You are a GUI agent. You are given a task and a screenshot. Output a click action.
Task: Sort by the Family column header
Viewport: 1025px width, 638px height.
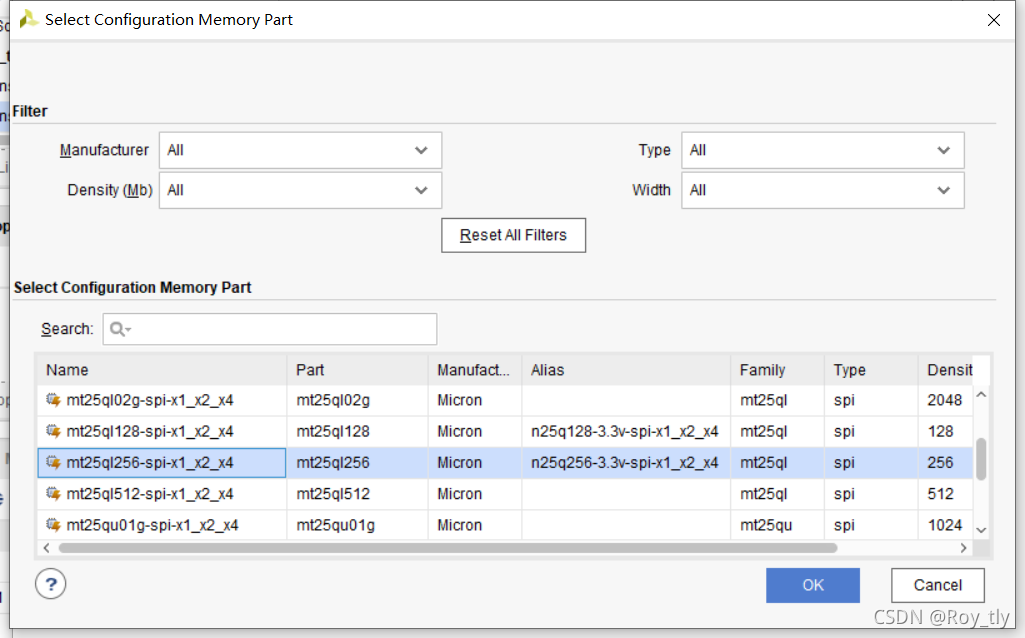pyautogui.click(x=777, y=370)
